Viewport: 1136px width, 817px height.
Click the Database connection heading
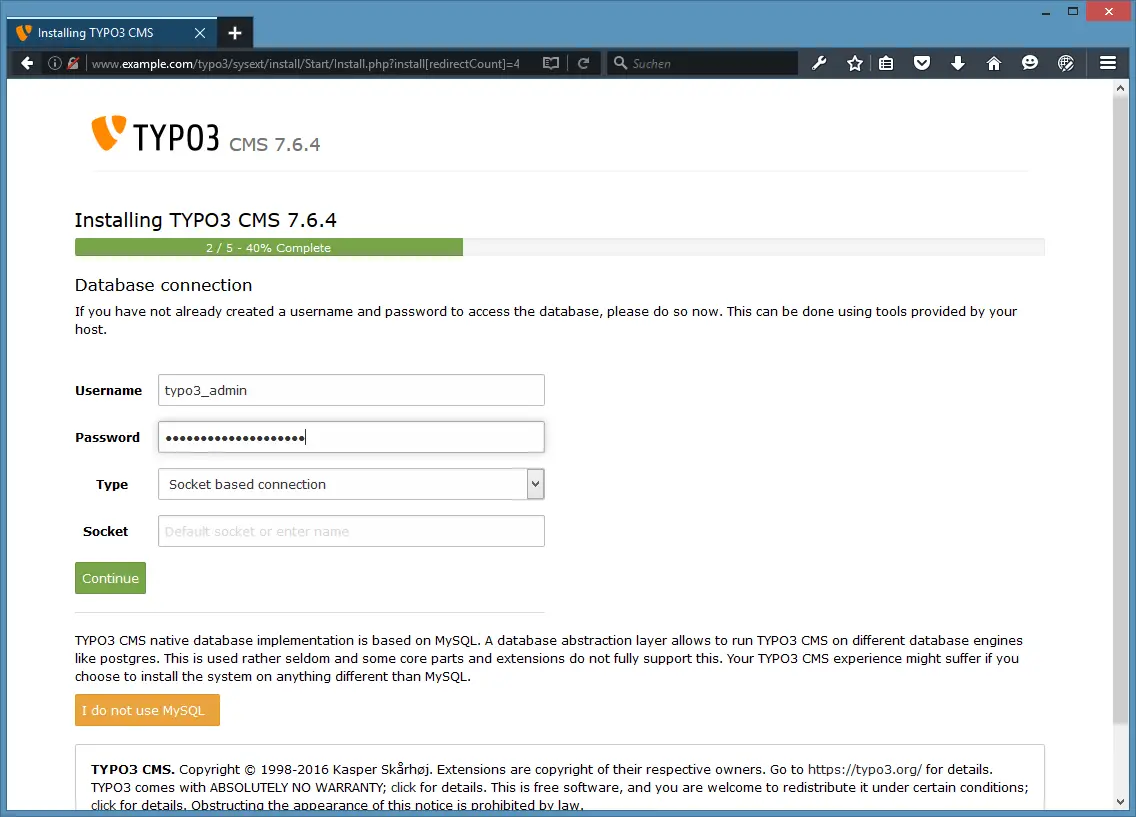coord(164,285)
